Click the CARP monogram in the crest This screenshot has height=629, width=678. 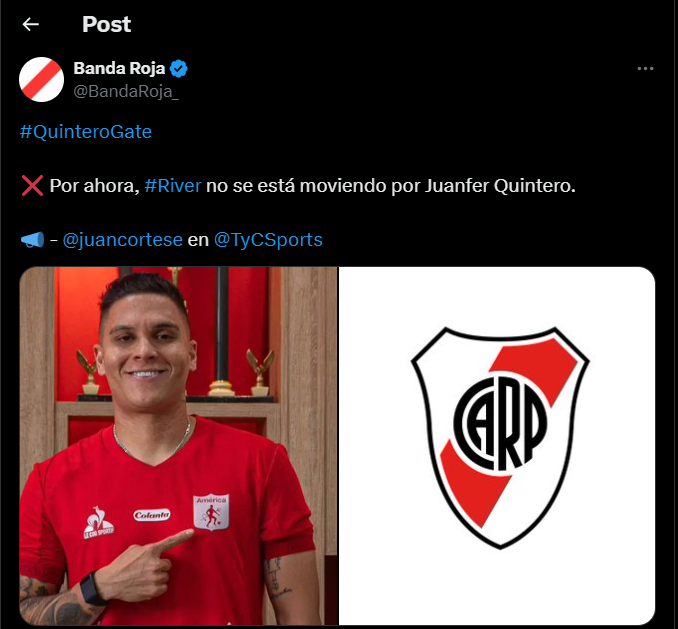tap(500, 423)
